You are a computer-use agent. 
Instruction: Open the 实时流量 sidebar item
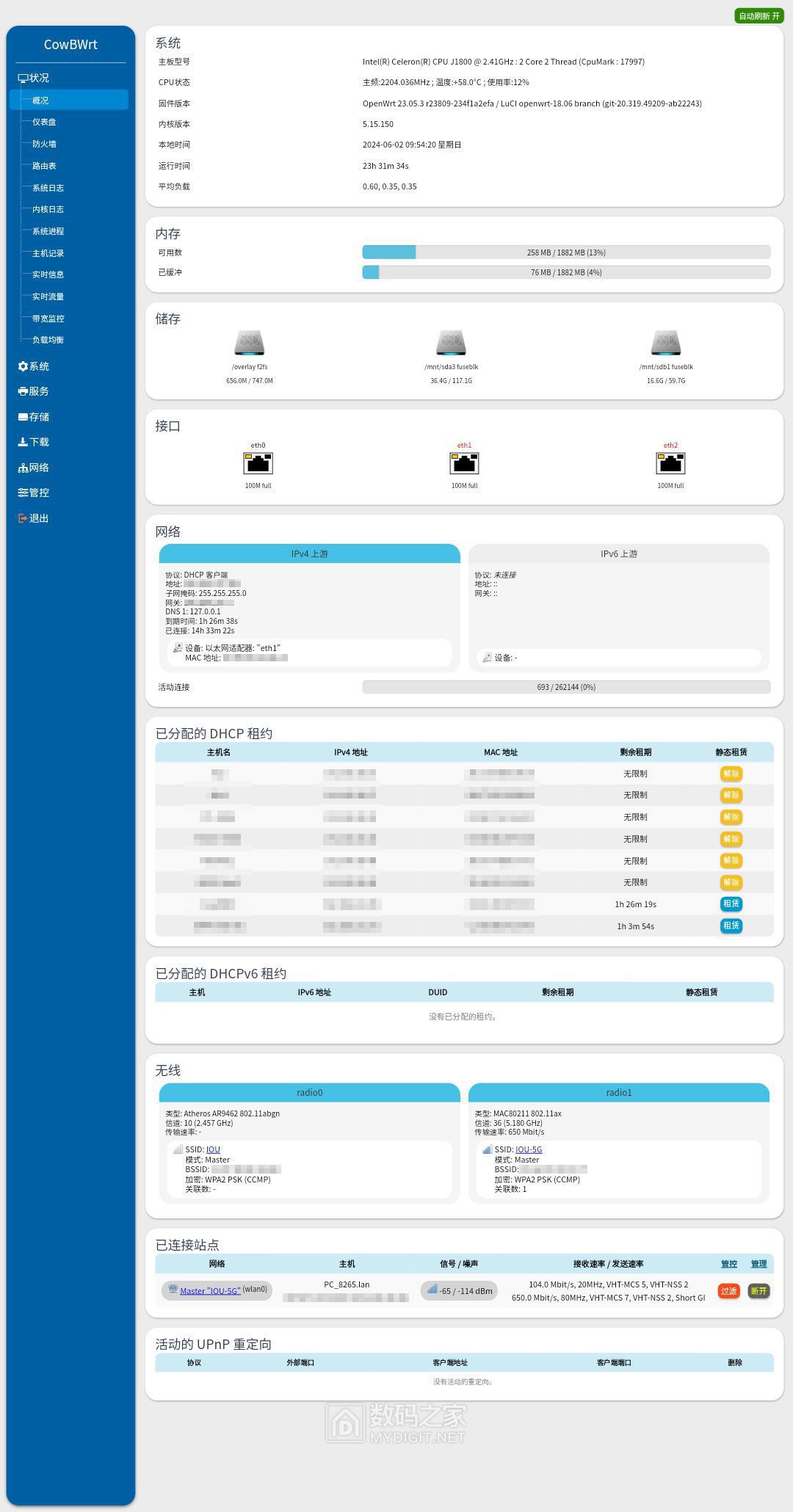[48, 297]
